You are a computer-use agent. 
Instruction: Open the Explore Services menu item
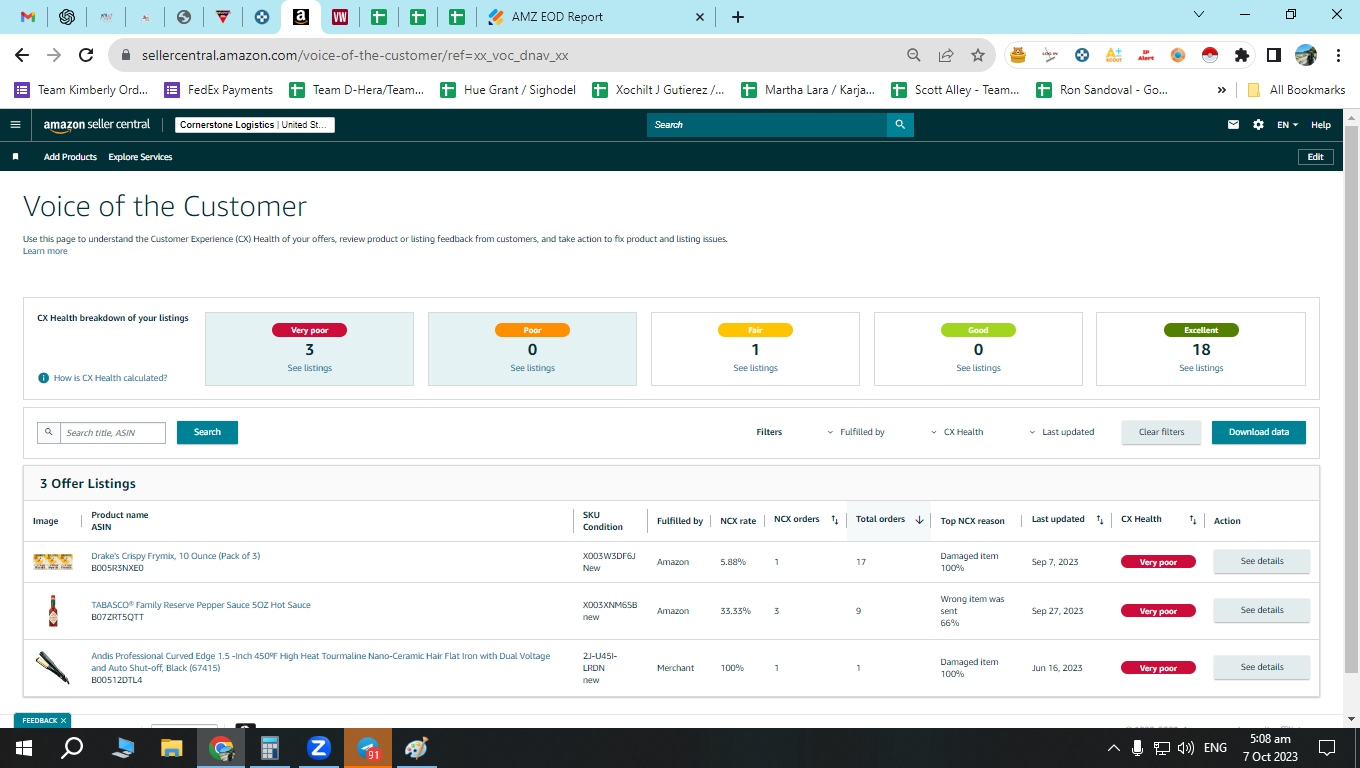point(140,157)
